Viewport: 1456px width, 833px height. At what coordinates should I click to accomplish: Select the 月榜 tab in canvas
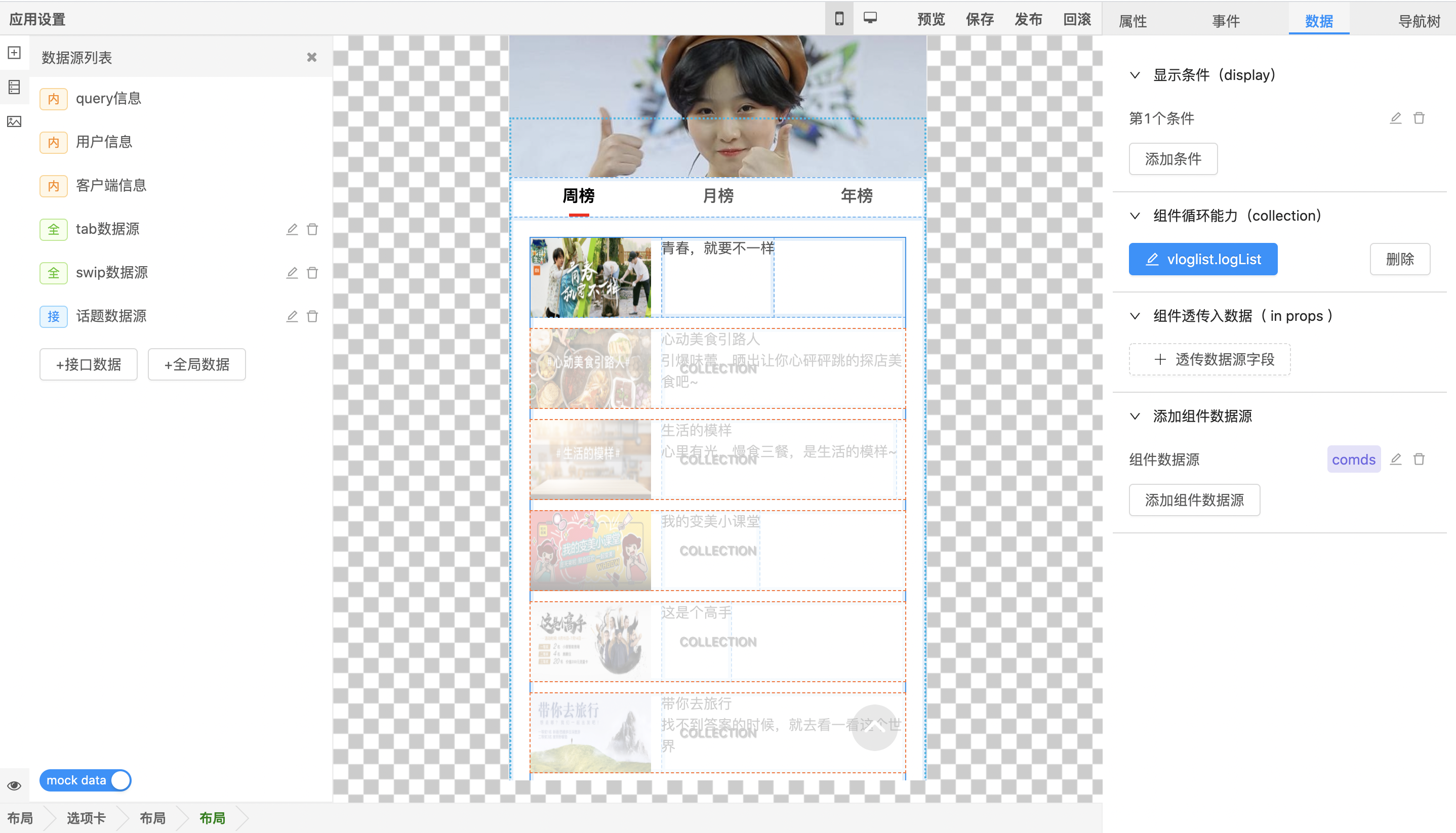pyautogui.click(x=718, y=196)
